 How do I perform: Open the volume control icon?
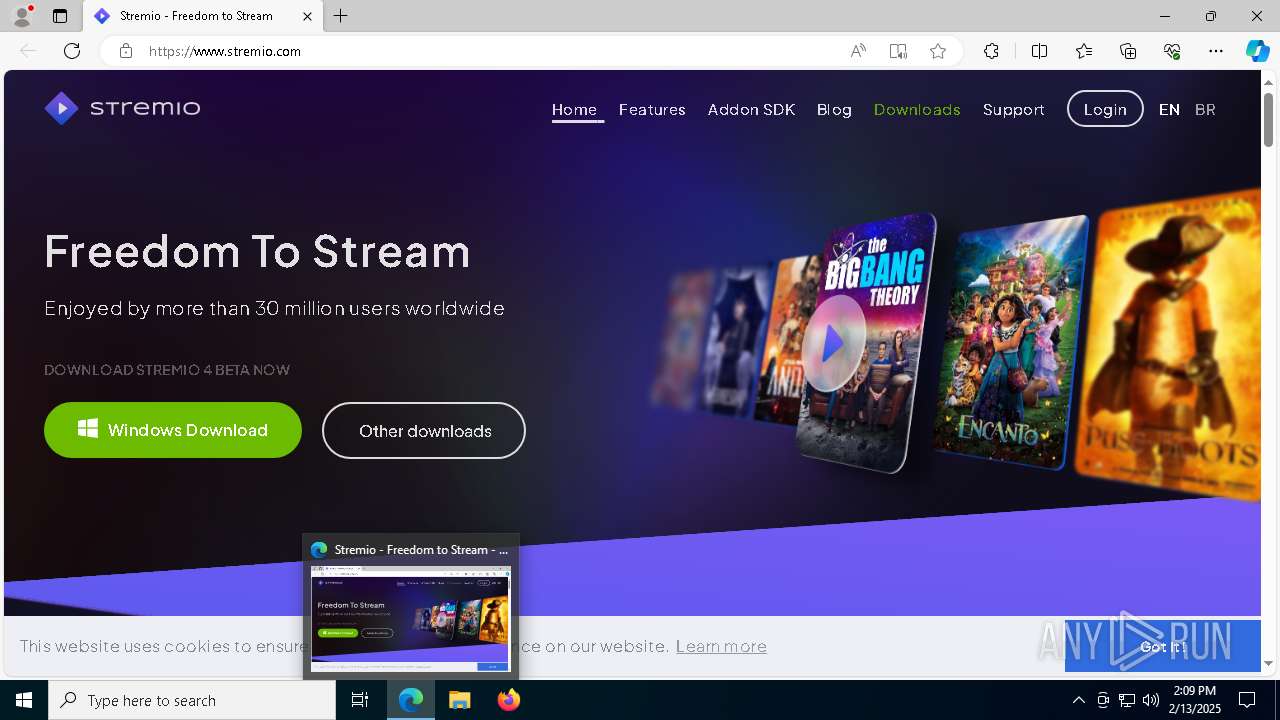pyautogui.click(x=1151, y=700)
